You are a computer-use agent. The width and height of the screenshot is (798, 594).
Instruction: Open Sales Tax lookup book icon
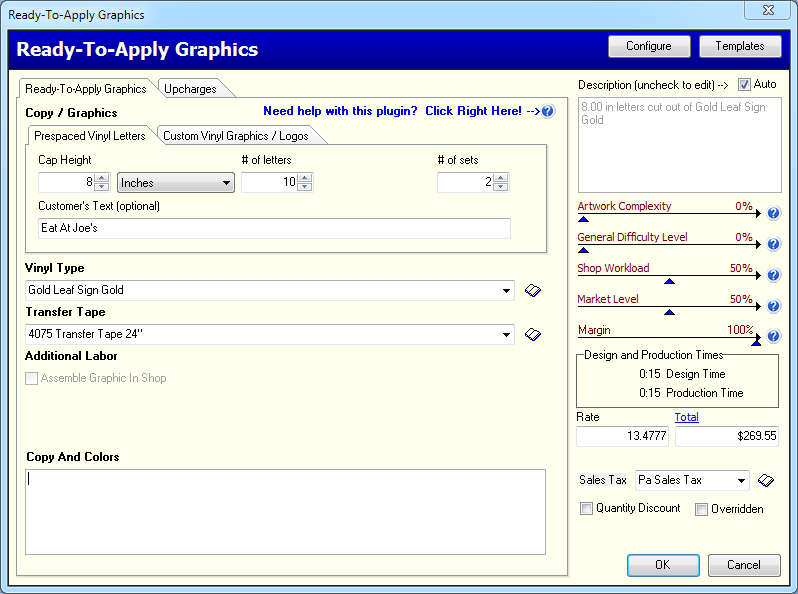coord(766,481)
